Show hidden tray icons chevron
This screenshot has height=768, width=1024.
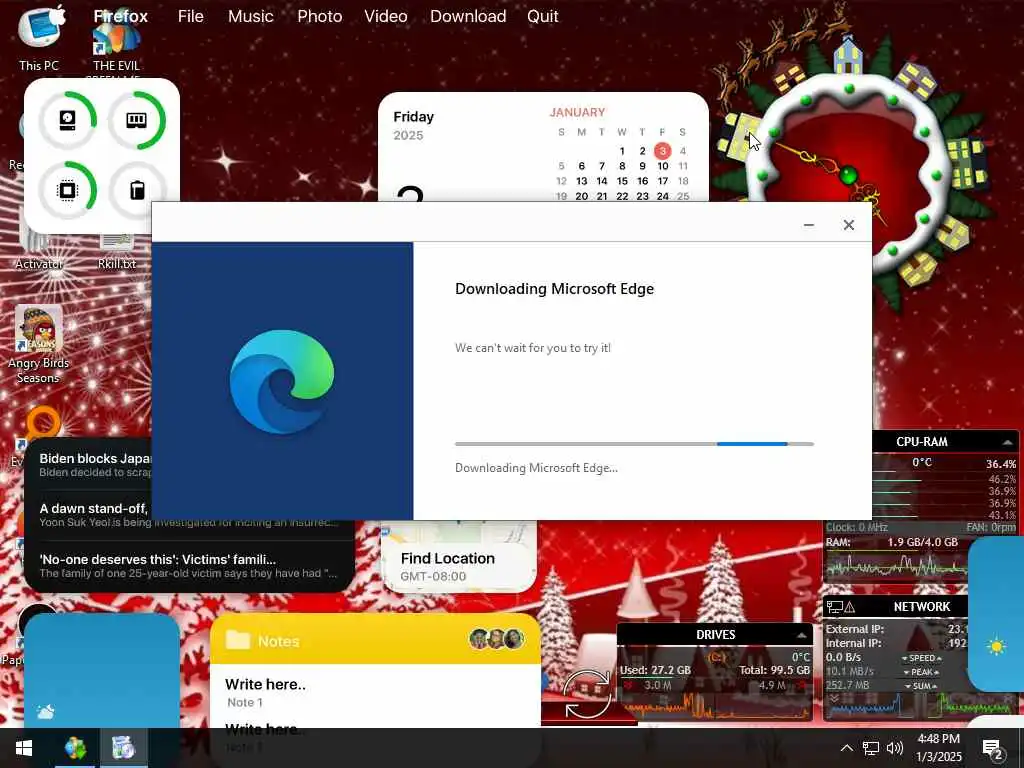pos(846,748)
